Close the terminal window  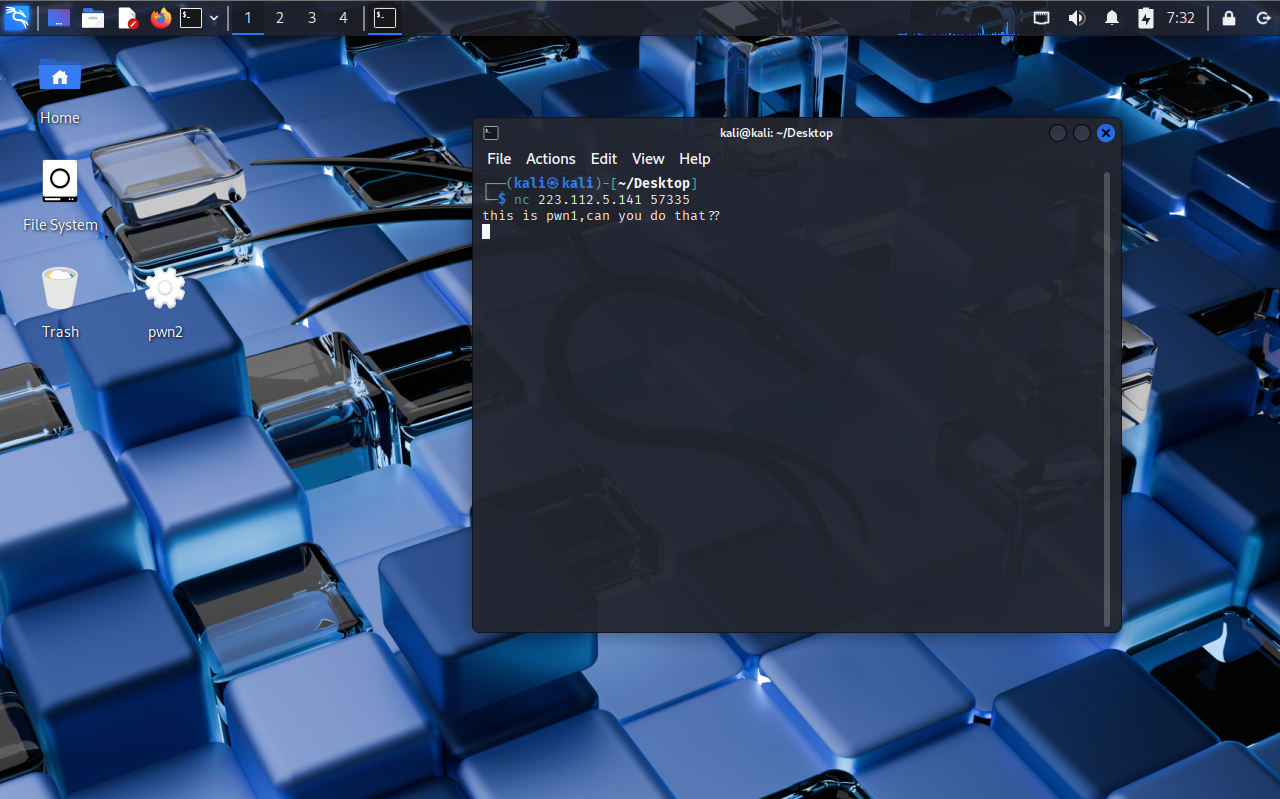1106,133
